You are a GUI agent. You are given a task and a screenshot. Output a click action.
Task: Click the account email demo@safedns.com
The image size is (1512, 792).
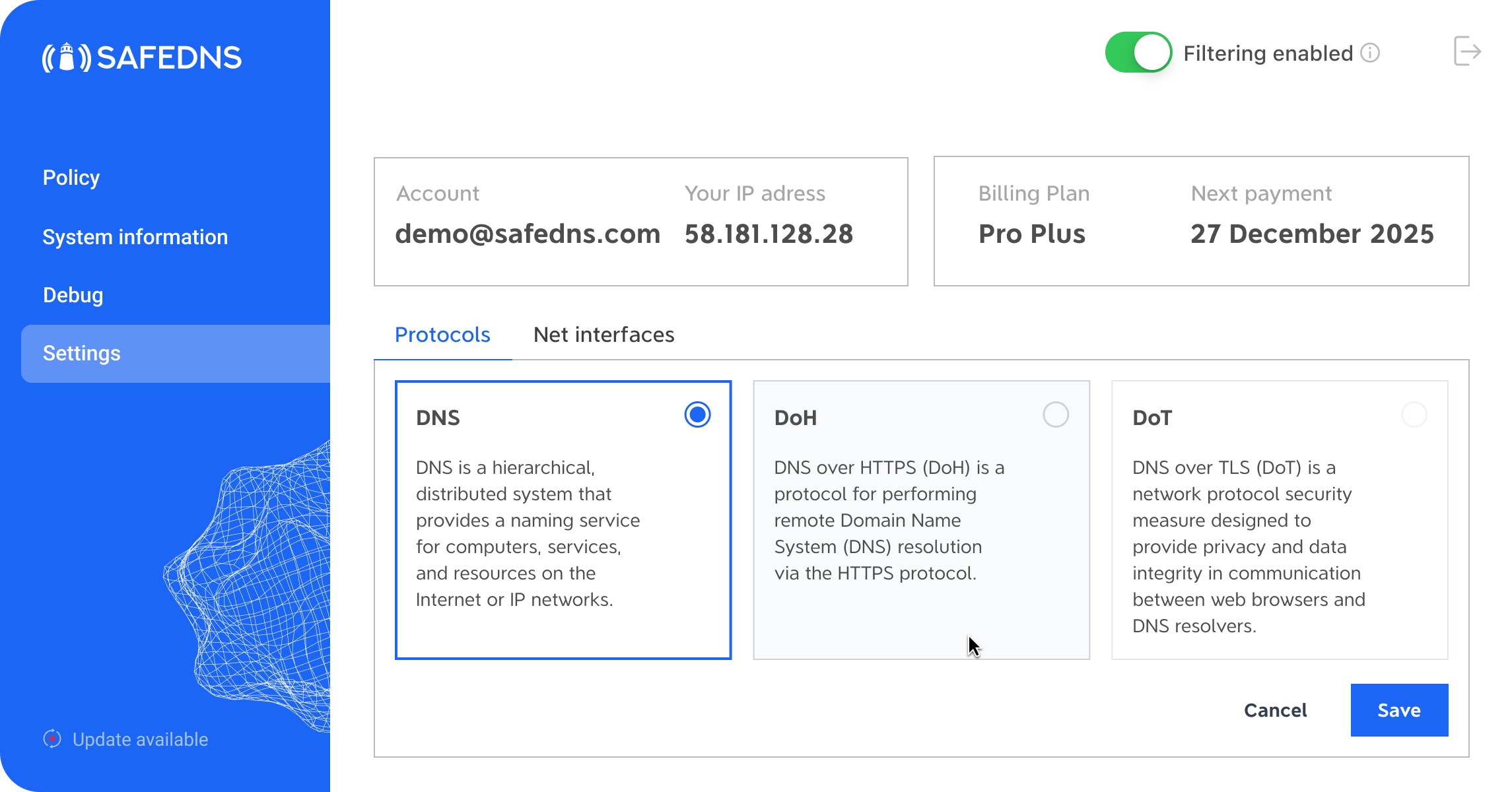click(528, 234)
